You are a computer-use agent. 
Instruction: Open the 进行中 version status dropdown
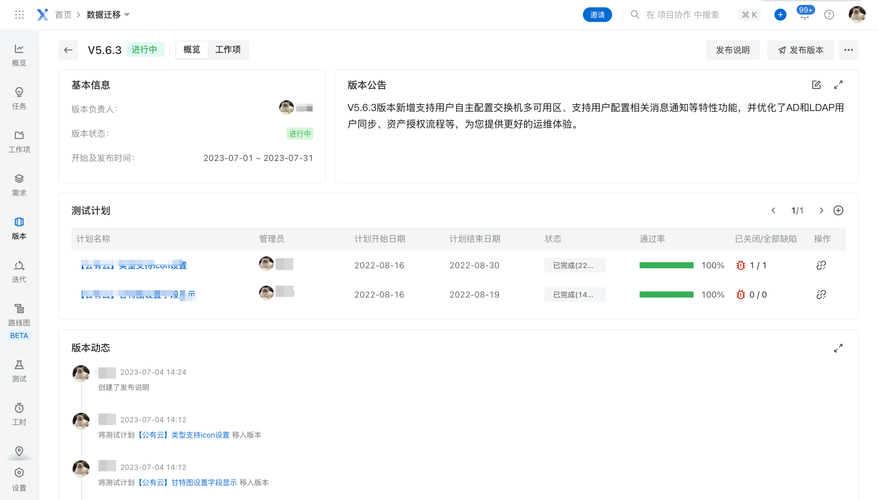145,50
